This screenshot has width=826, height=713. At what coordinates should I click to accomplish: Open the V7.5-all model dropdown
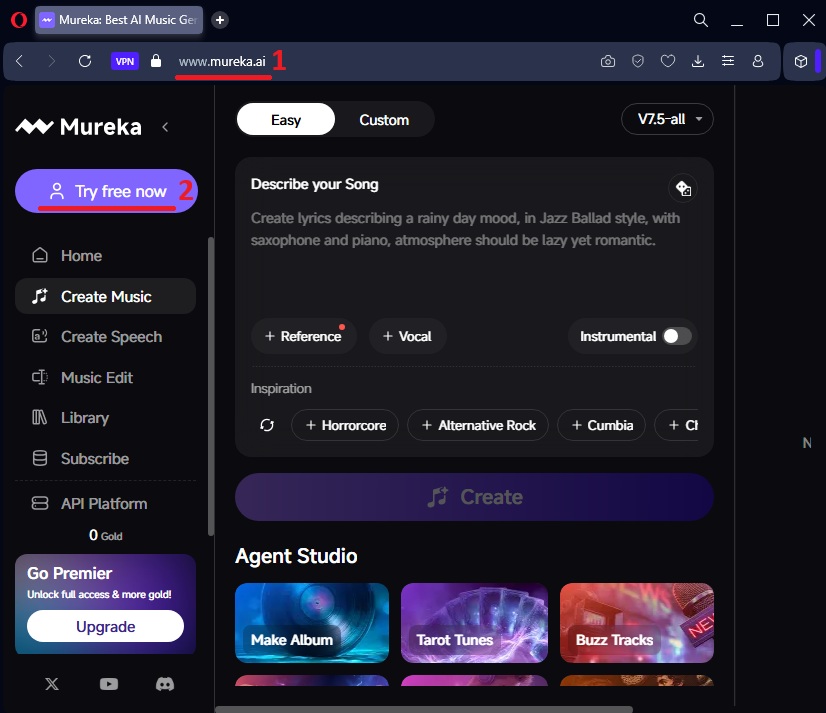point(667,119)
